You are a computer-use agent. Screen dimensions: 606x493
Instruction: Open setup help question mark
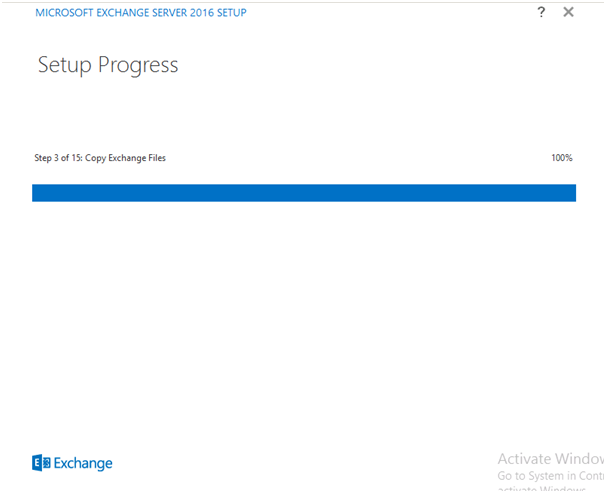pos(541,12)
